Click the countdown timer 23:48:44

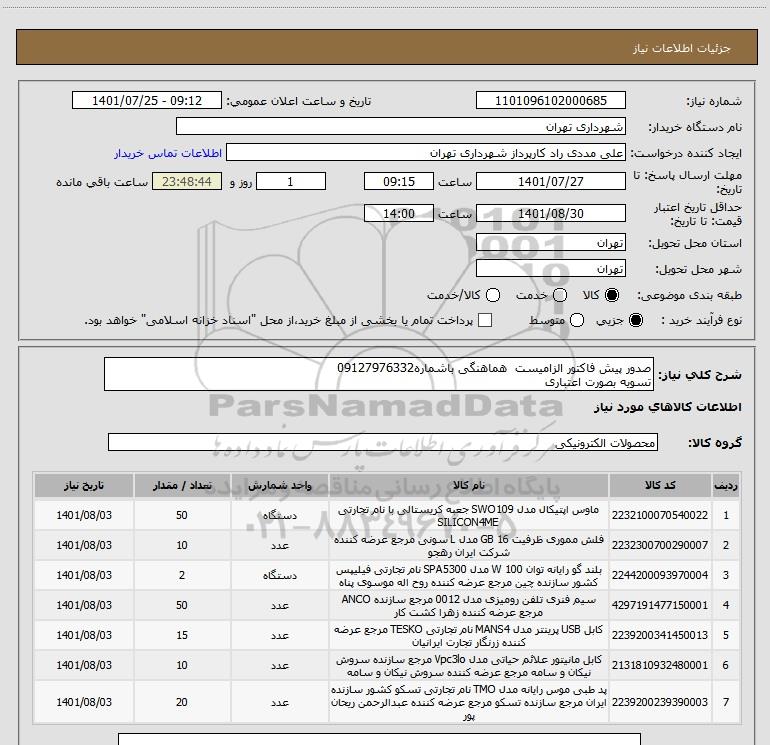tap(187, 181)
